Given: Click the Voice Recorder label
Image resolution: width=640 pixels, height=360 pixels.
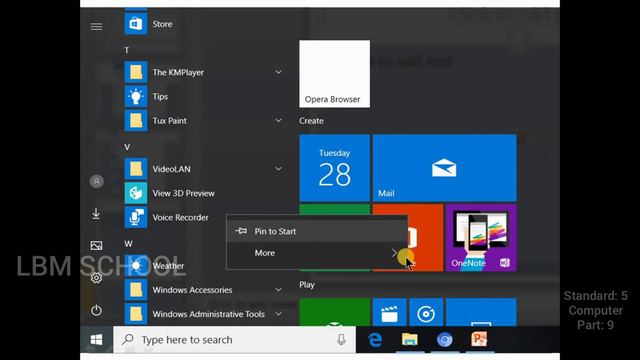Looking at the screenshot, I should [180, 218].
